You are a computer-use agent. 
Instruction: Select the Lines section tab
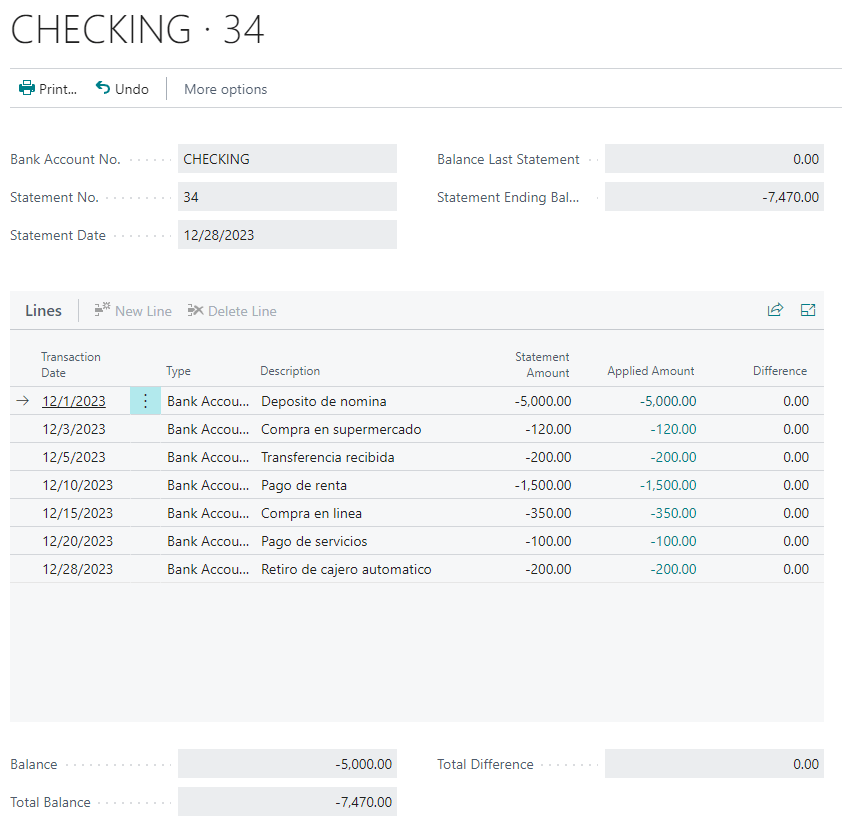click(43, 311)
